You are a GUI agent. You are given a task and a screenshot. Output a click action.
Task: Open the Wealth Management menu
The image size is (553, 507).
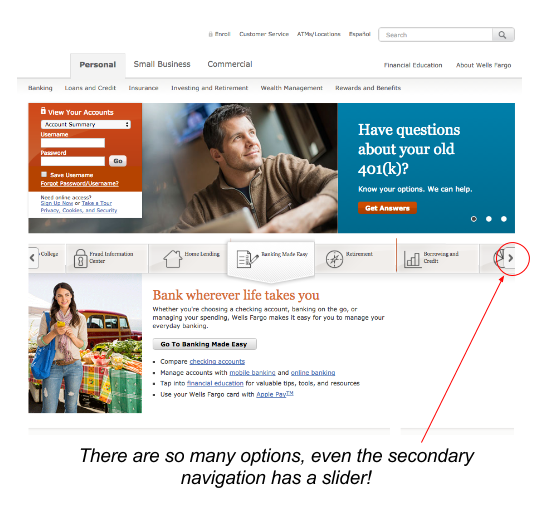291,88
